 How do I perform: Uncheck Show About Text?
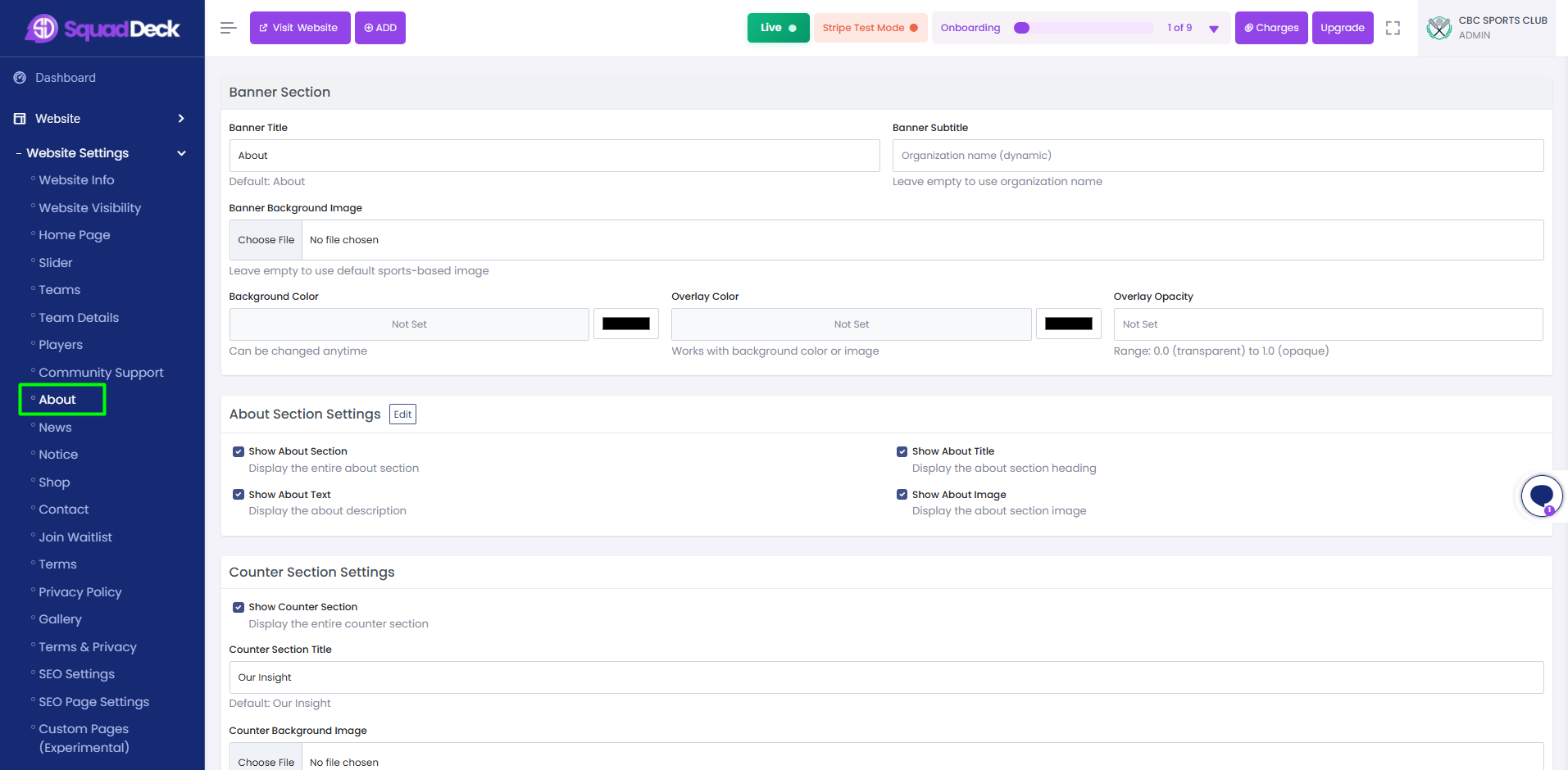click(x=239, y=495)
